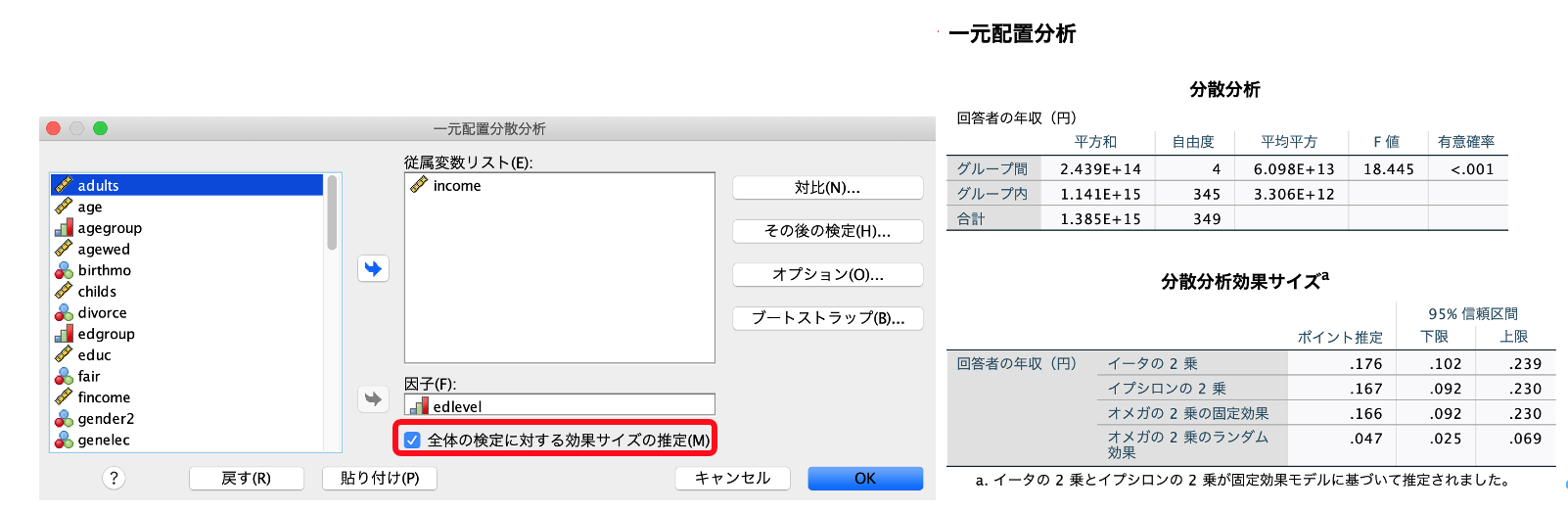1568x511 pixels.
Task: Click gray arrow beside the factor field
Action: click(373, 398)
